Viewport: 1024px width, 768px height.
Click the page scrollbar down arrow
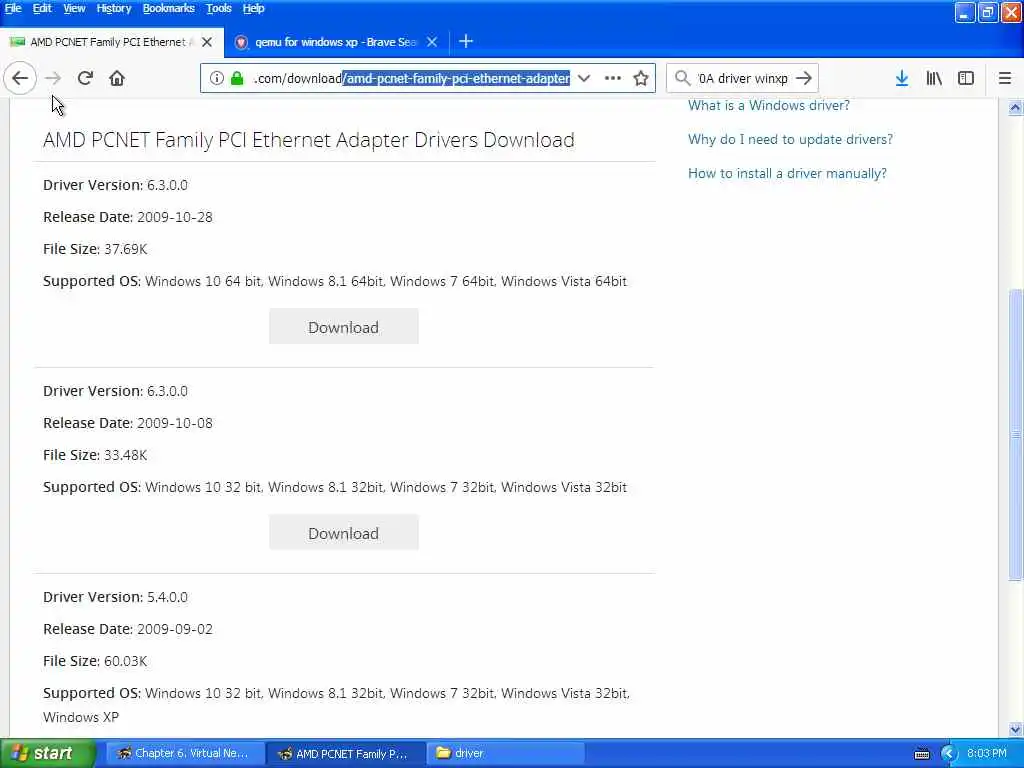[1015, 728]
